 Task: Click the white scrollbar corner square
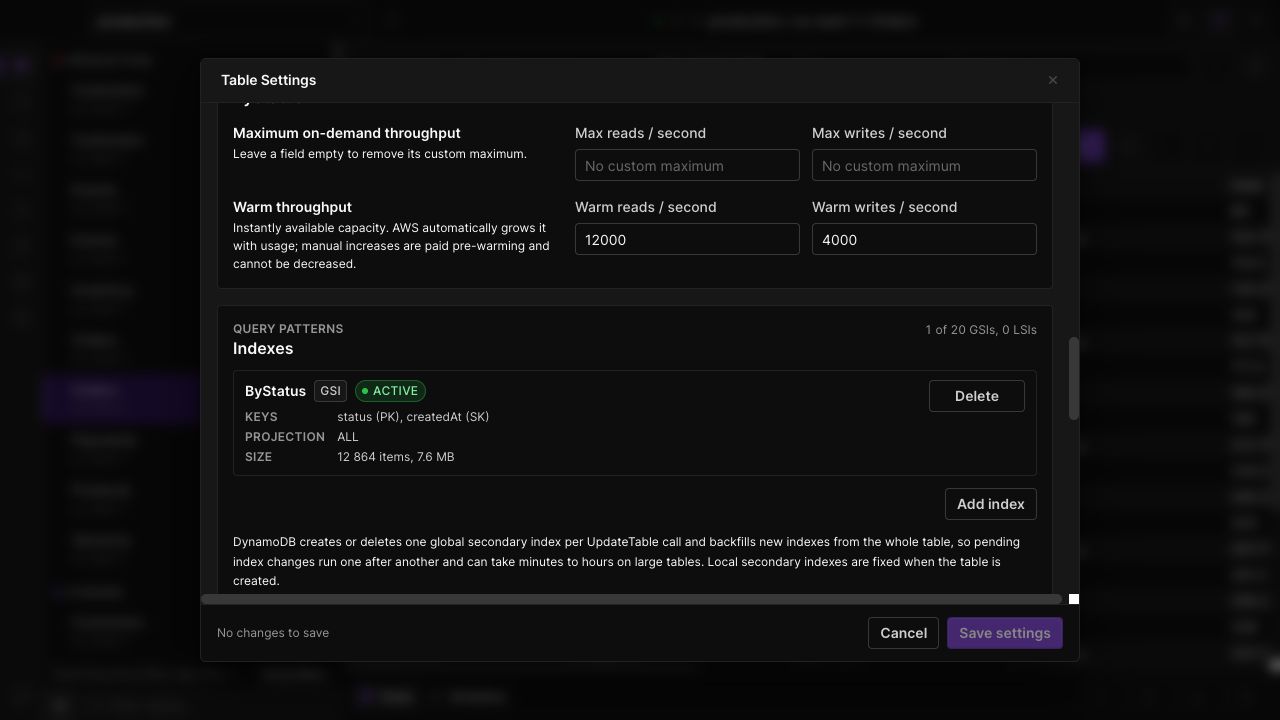pos(1074,599)
